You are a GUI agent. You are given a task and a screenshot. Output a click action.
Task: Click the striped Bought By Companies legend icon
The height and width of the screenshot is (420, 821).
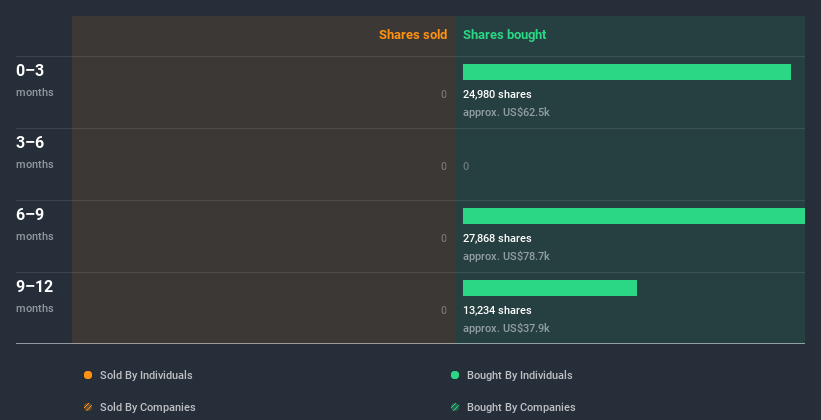tap(455, 407)
